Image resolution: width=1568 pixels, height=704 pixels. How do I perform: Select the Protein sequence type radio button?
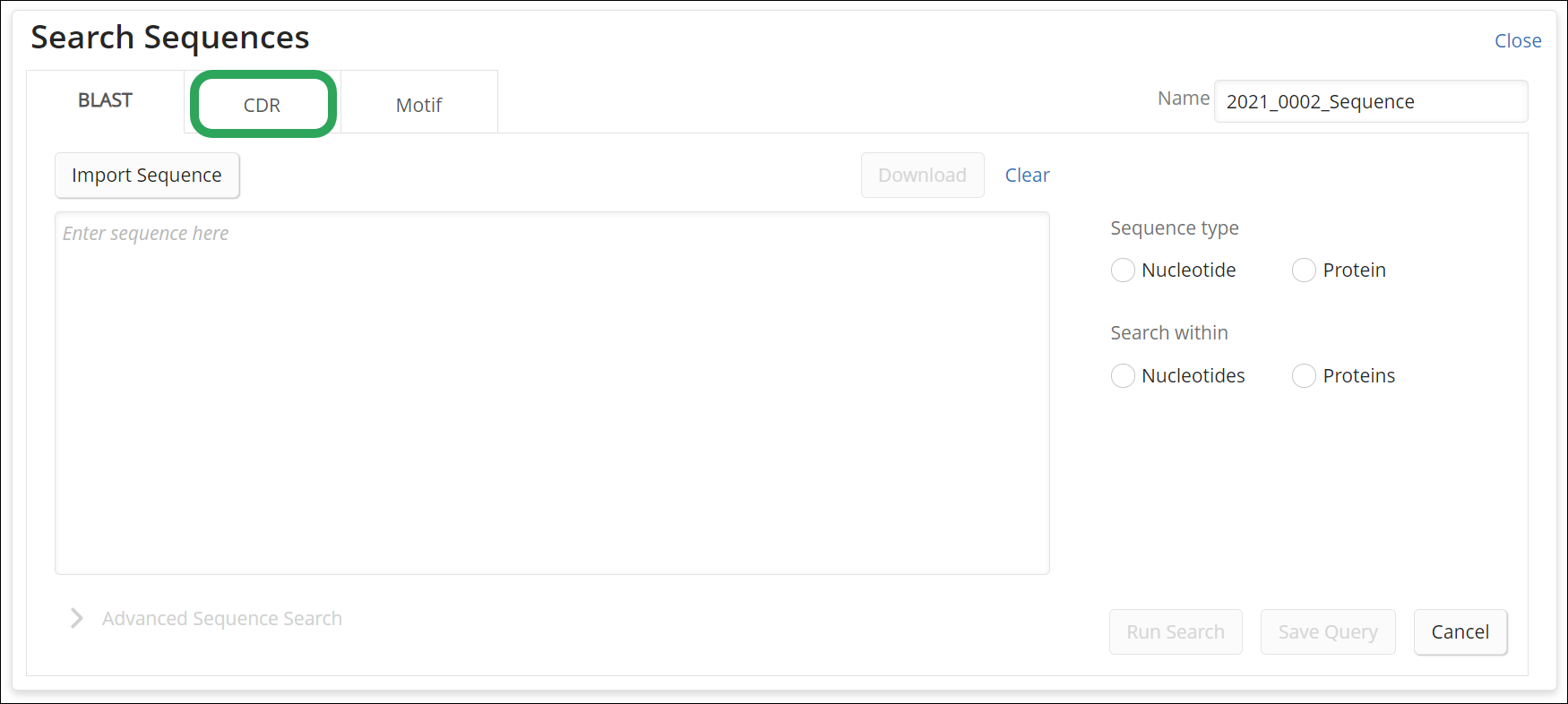pos(1304,270)
